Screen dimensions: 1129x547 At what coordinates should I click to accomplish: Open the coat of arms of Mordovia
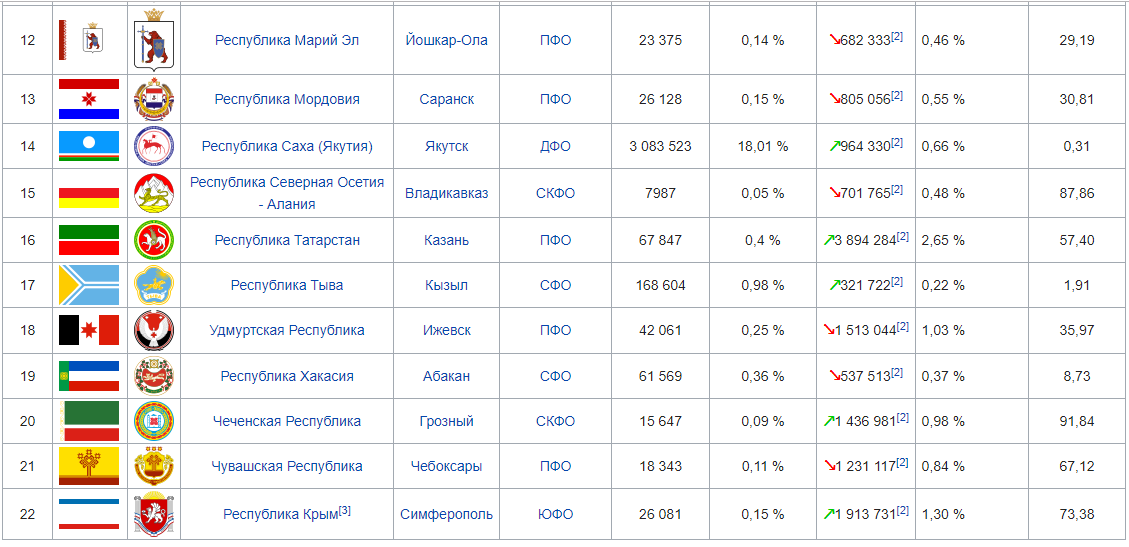(x=154, y=99)
